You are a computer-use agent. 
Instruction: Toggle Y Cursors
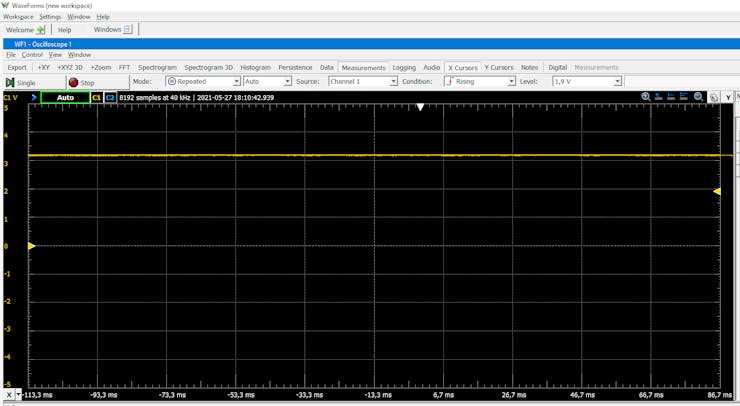click(499, 68)
